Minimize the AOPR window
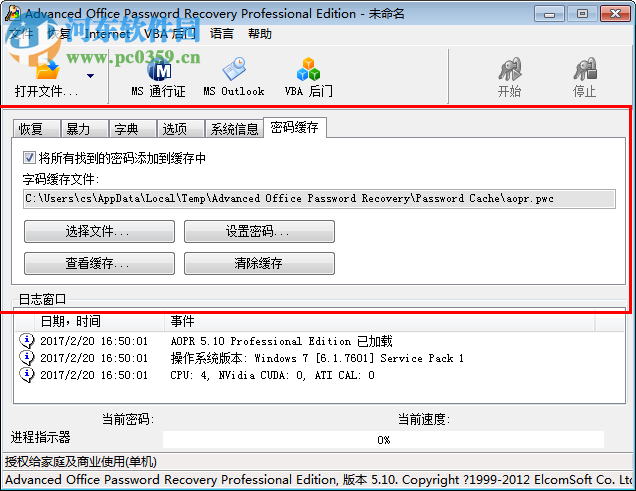This screenshot has width=636, height=491. coord(549,14)
